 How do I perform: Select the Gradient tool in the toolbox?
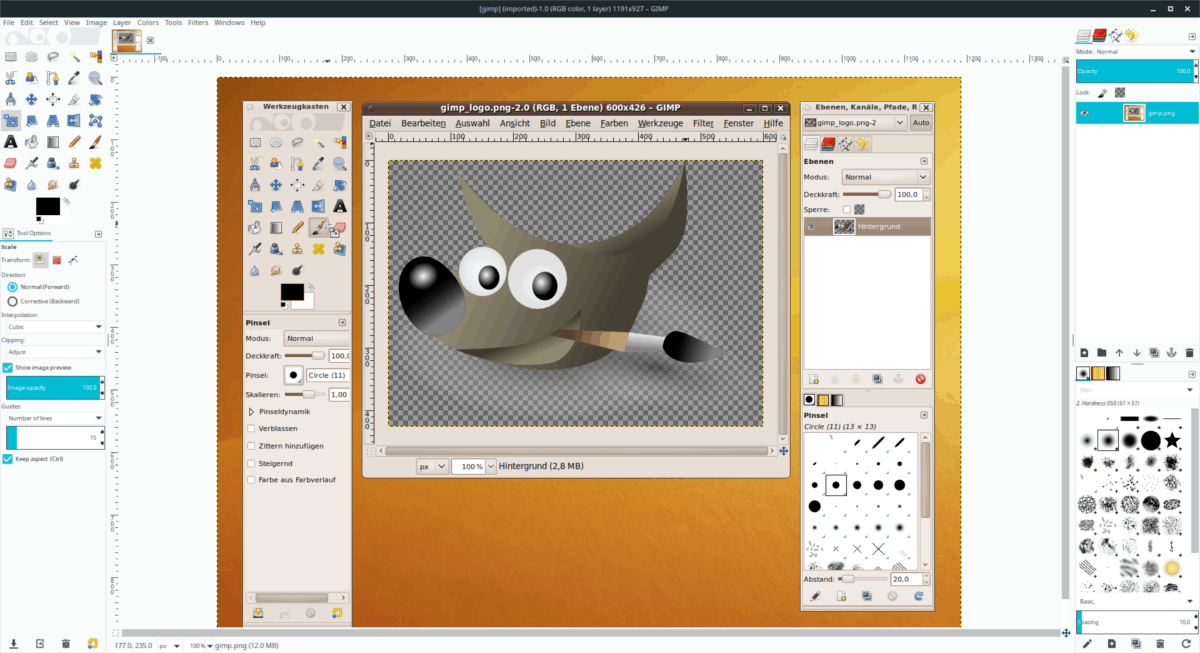[x=275, y=226]
